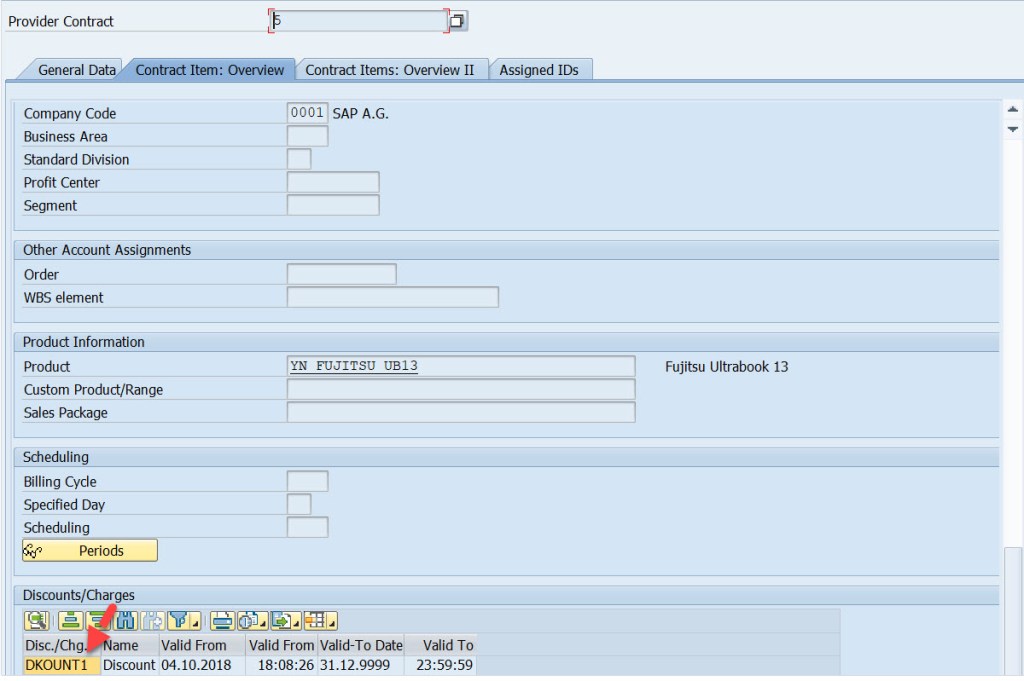Screen dimensions: 1024x681
Task: Open details view in Discounts/Charges toolbar
Action: (x=37, y=621)
